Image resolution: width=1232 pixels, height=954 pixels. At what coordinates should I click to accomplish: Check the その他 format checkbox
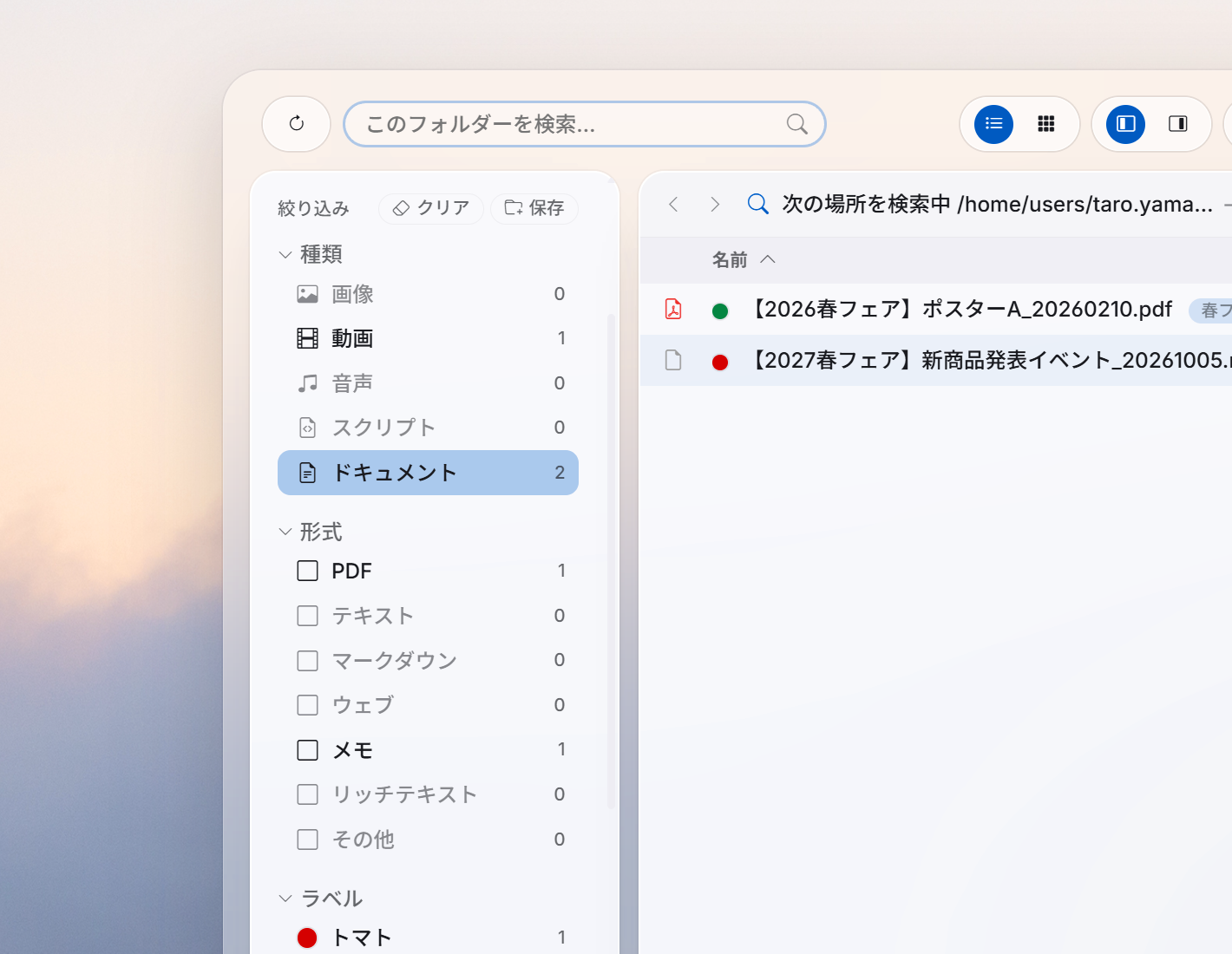click(308, 840)
